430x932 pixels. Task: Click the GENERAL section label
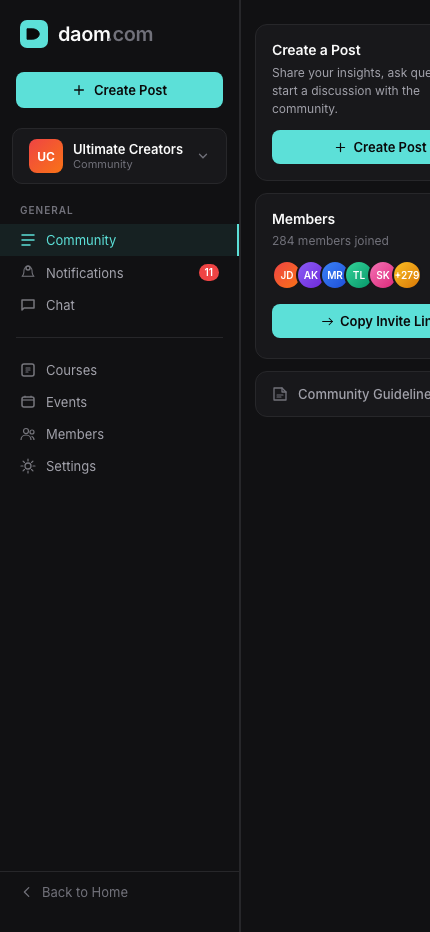tap(46, 210)
